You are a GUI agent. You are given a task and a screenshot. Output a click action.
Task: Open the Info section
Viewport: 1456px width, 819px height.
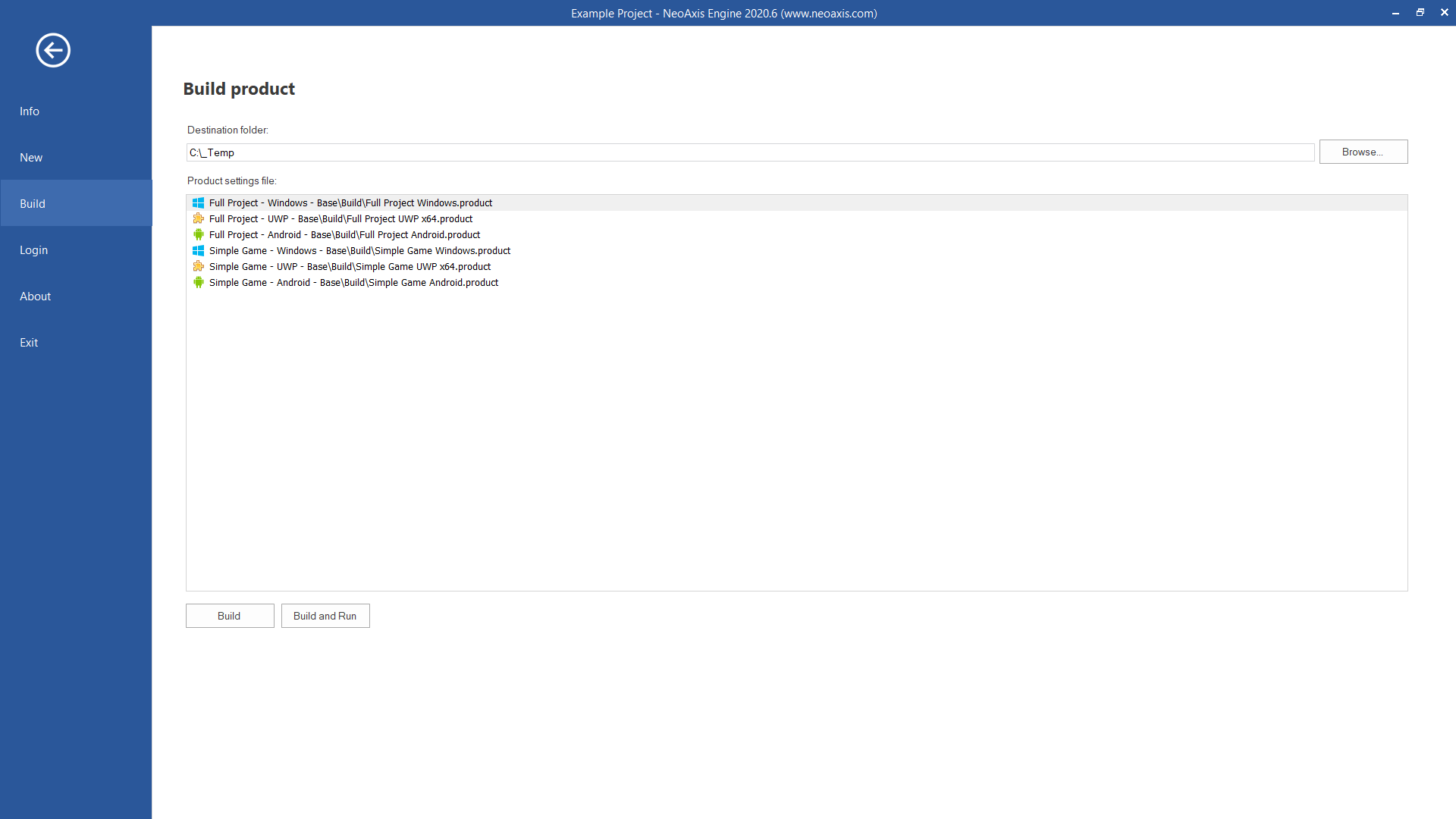coord(30,111)
